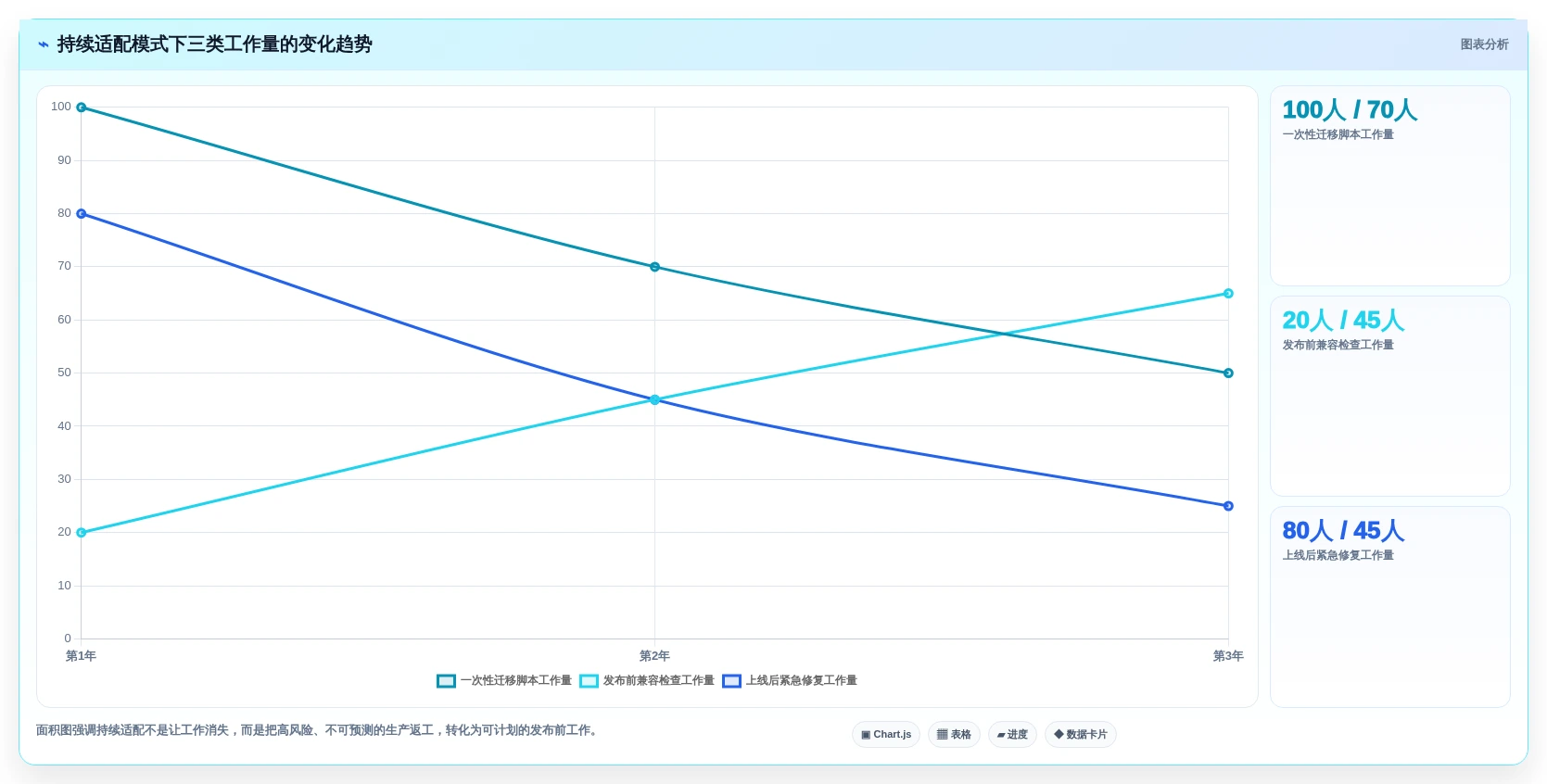1547x784 pixels.
Task: Click the 80人 / 45人 stat value
Action: point(1343,531)
